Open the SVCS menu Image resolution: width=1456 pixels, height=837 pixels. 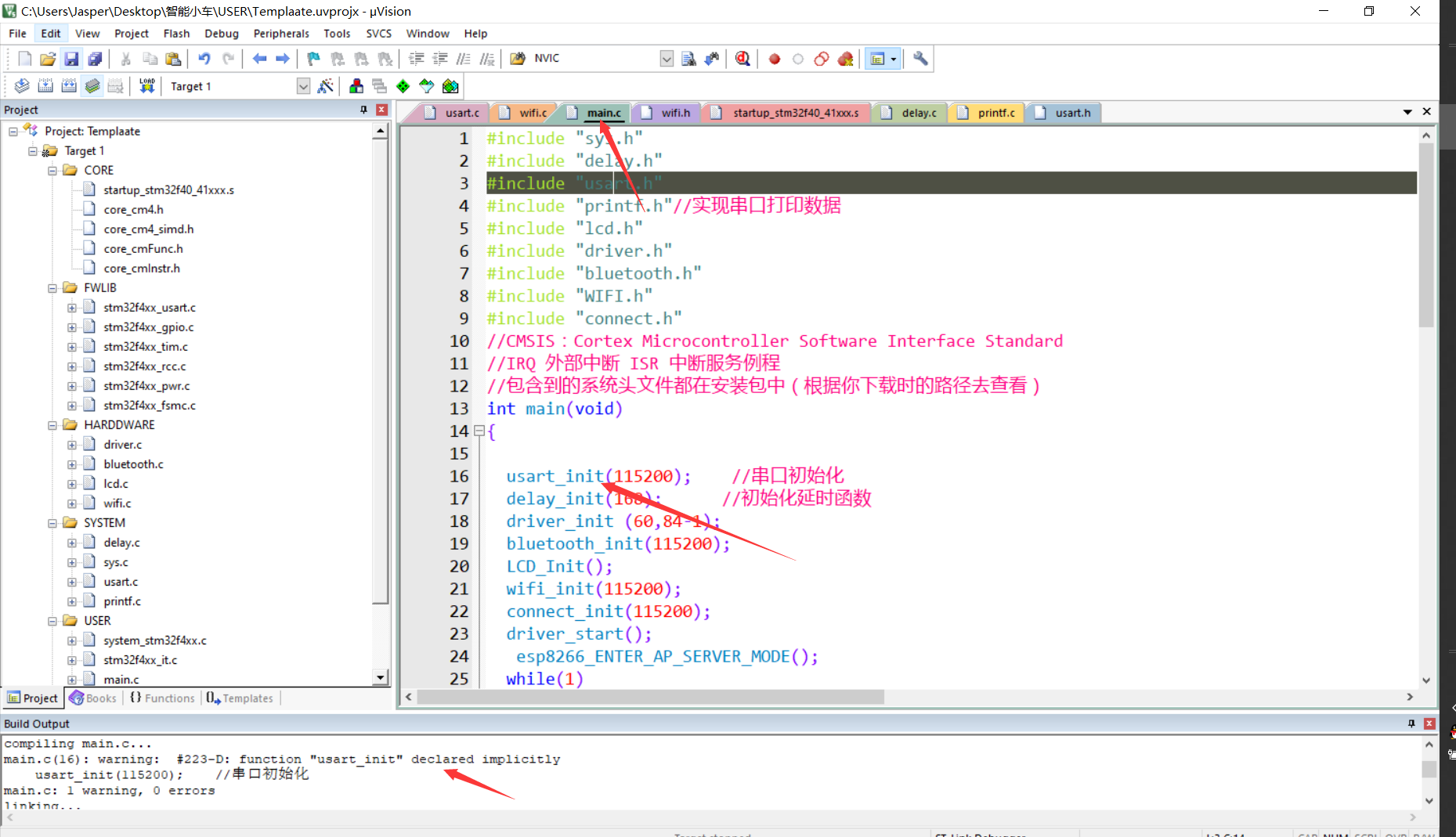pos(378,34)
